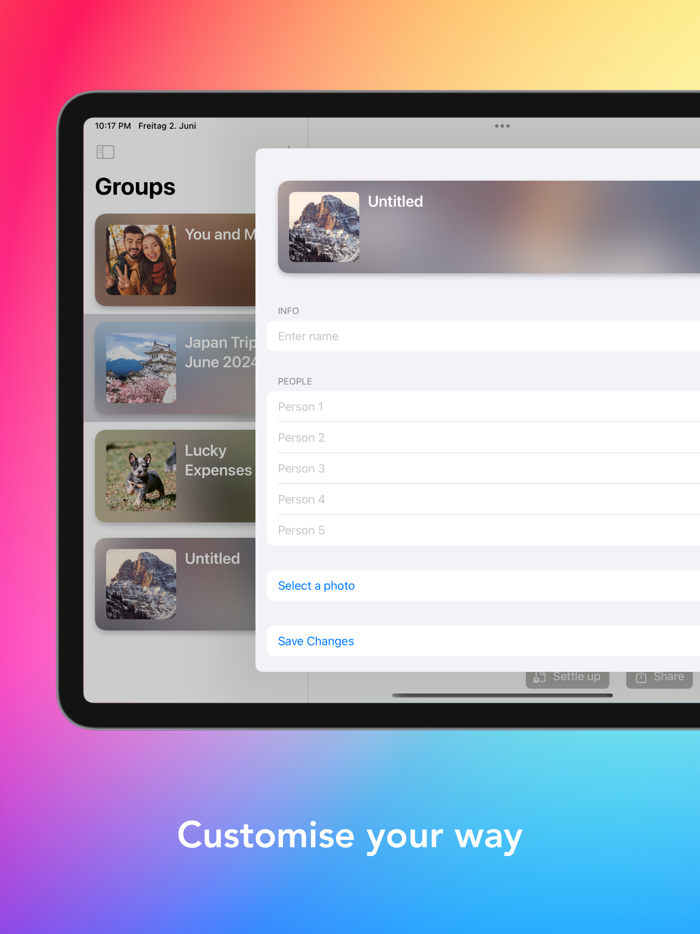Open the Lucky Expenses group card

tap(175, 476)
